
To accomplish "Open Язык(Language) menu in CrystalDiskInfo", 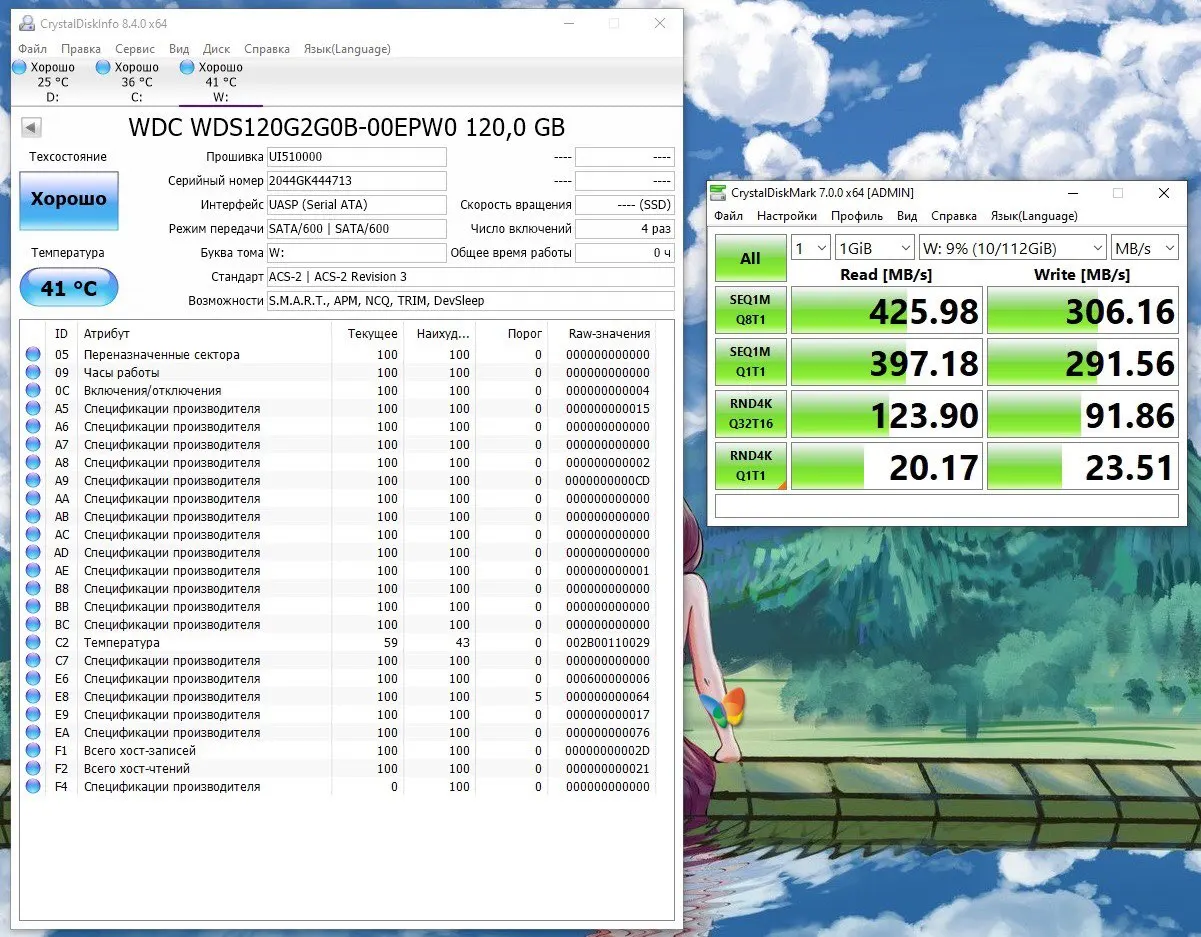I will (x=347, y=49).
